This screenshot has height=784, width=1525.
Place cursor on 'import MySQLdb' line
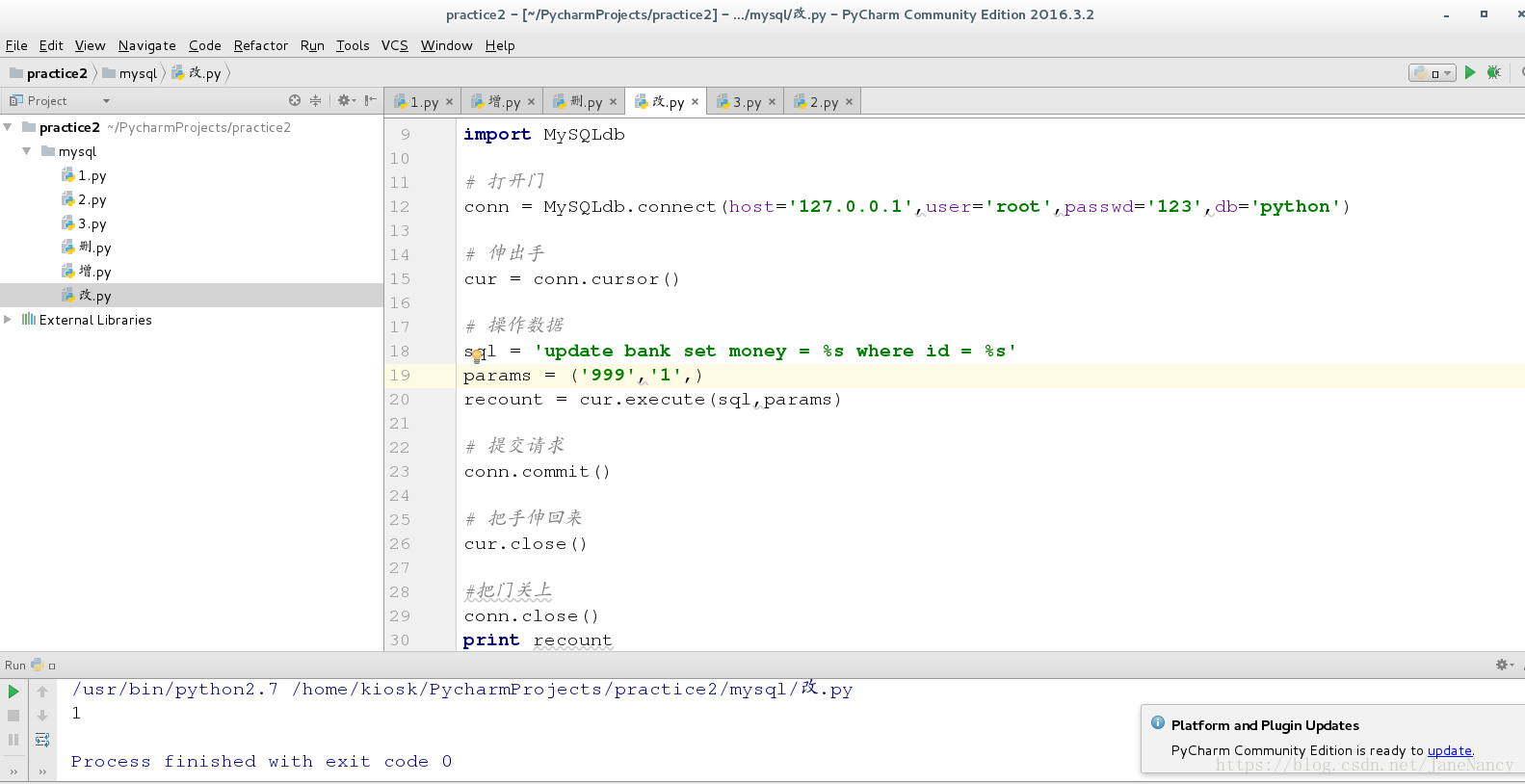click(544, 135)
